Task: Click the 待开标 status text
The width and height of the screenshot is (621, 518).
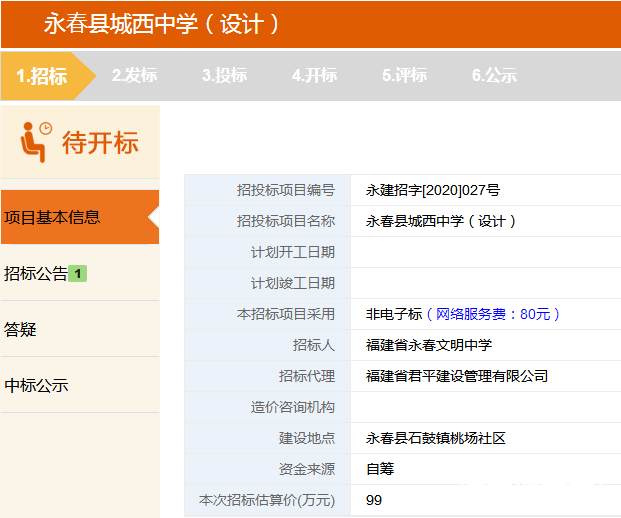Action: click(x=100, y=143)
